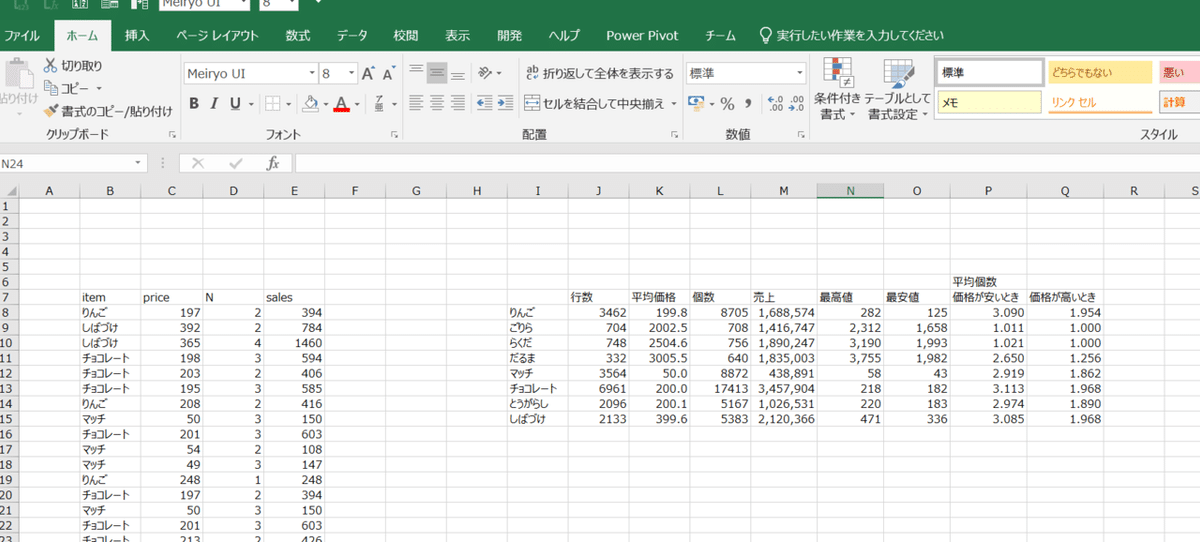Switch to the 挿入 (Insert) tab

(137, 35)
